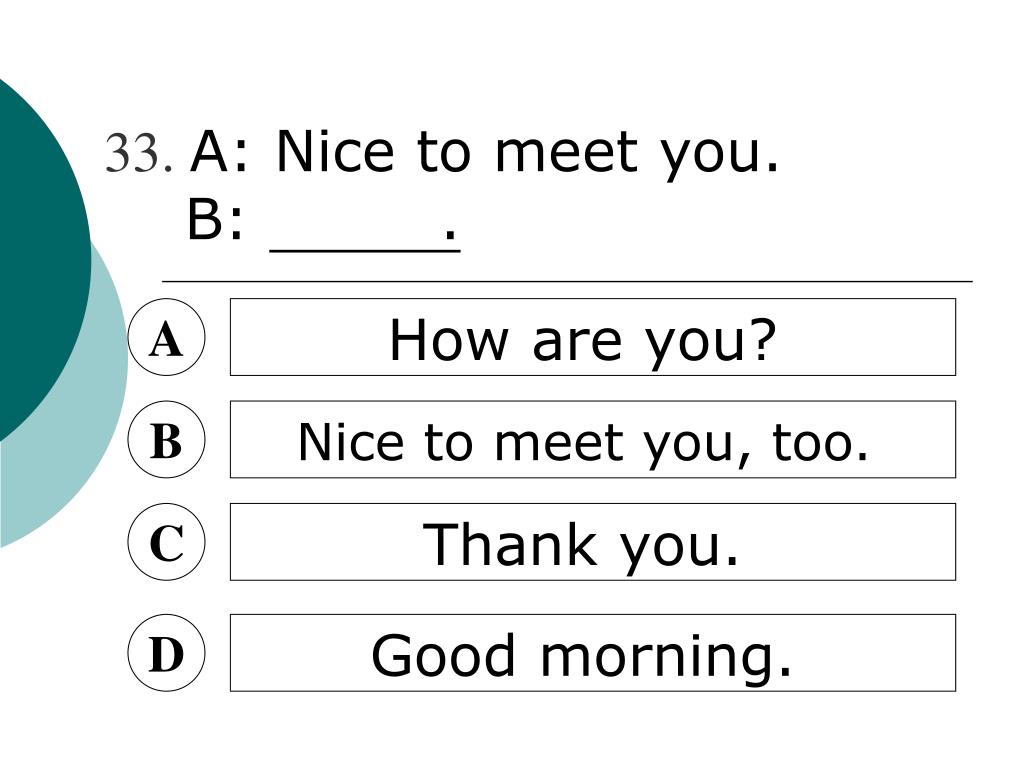Click the blank underline after B:
Viewport: 1024px width, 768px height.
[x=365, y=249]
